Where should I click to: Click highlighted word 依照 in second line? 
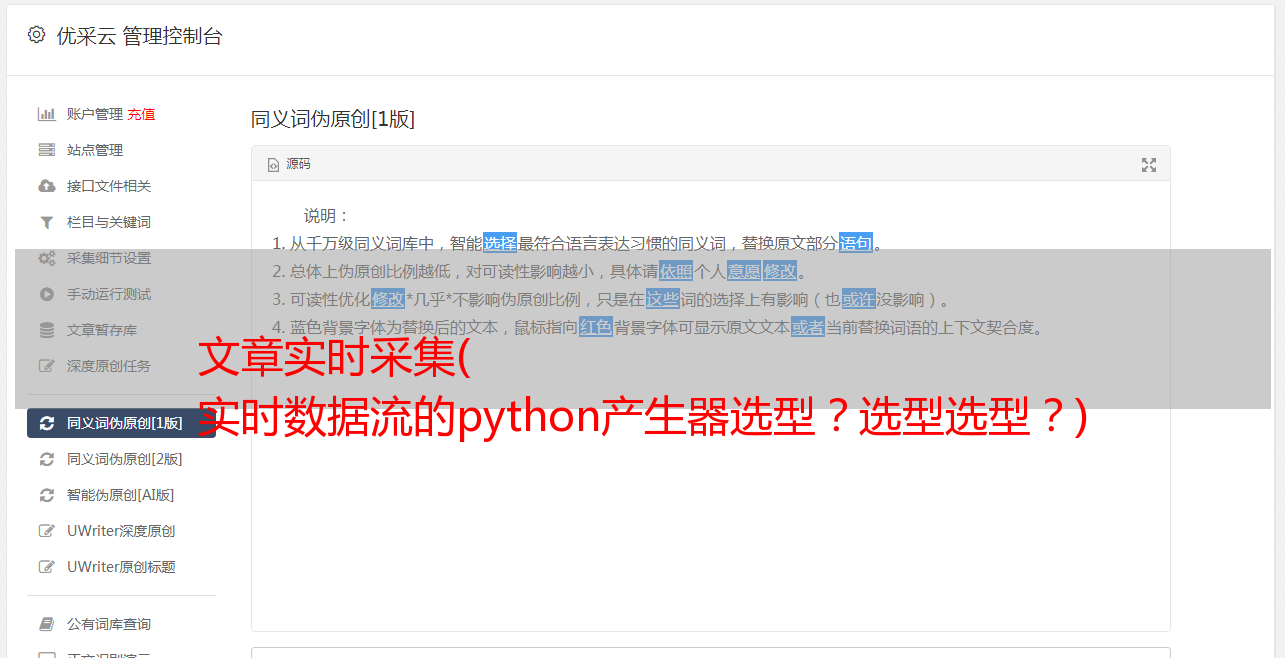pyautogui.click(x=676, y=271)
